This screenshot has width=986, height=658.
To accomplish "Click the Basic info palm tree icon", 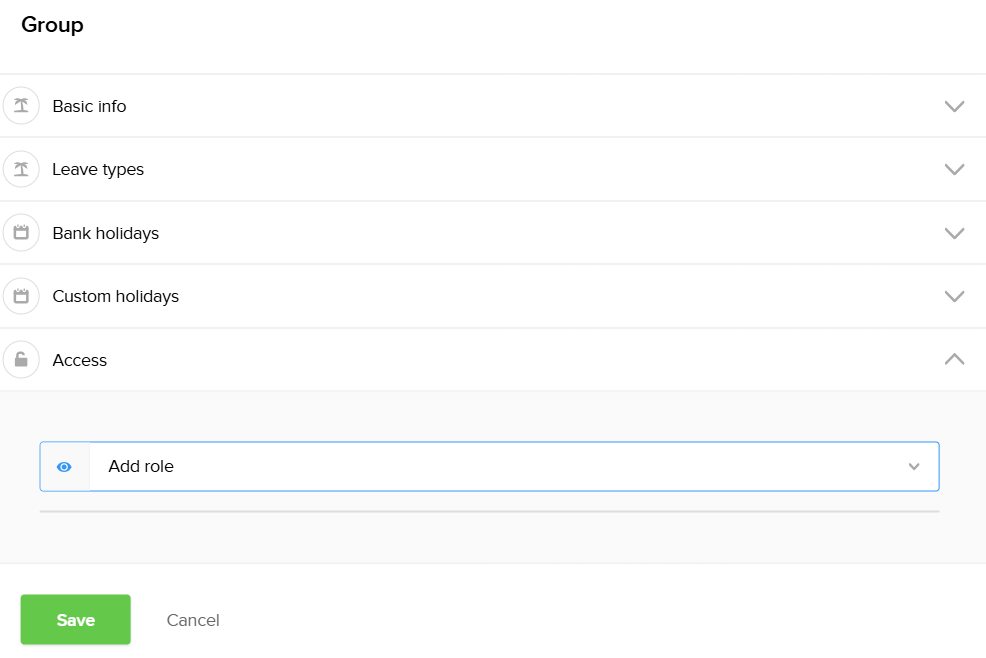I will tap(21, 106).
